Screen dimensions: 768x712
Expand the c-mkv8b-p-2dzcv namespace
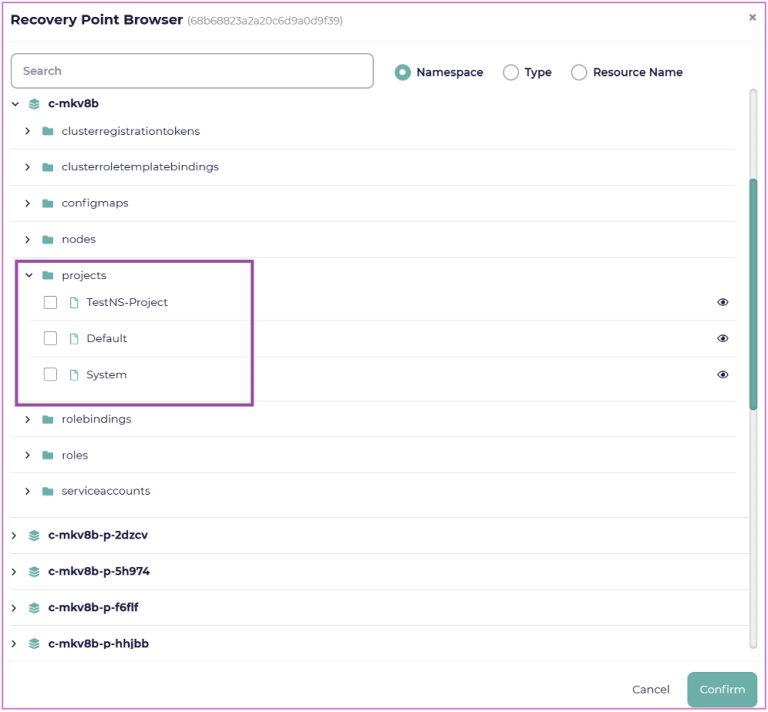click(14, 536)
